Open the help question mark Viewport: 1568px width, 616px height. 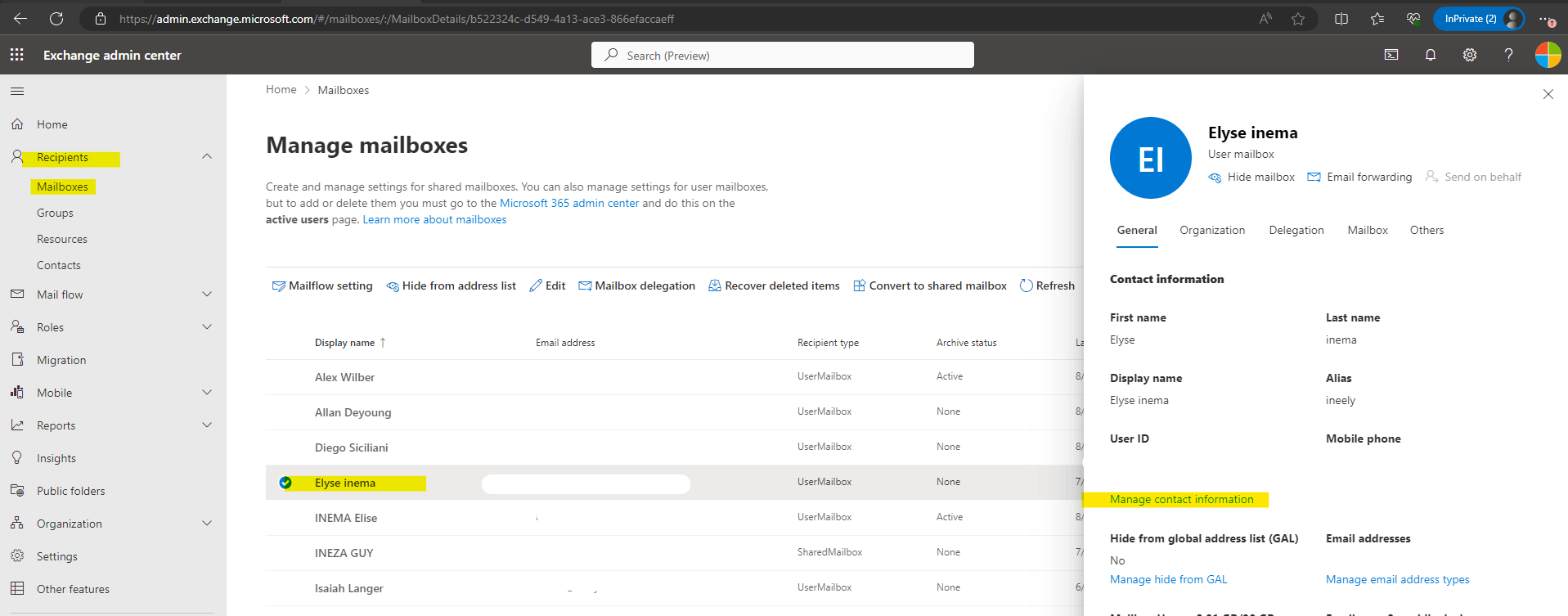[1509, 55]
